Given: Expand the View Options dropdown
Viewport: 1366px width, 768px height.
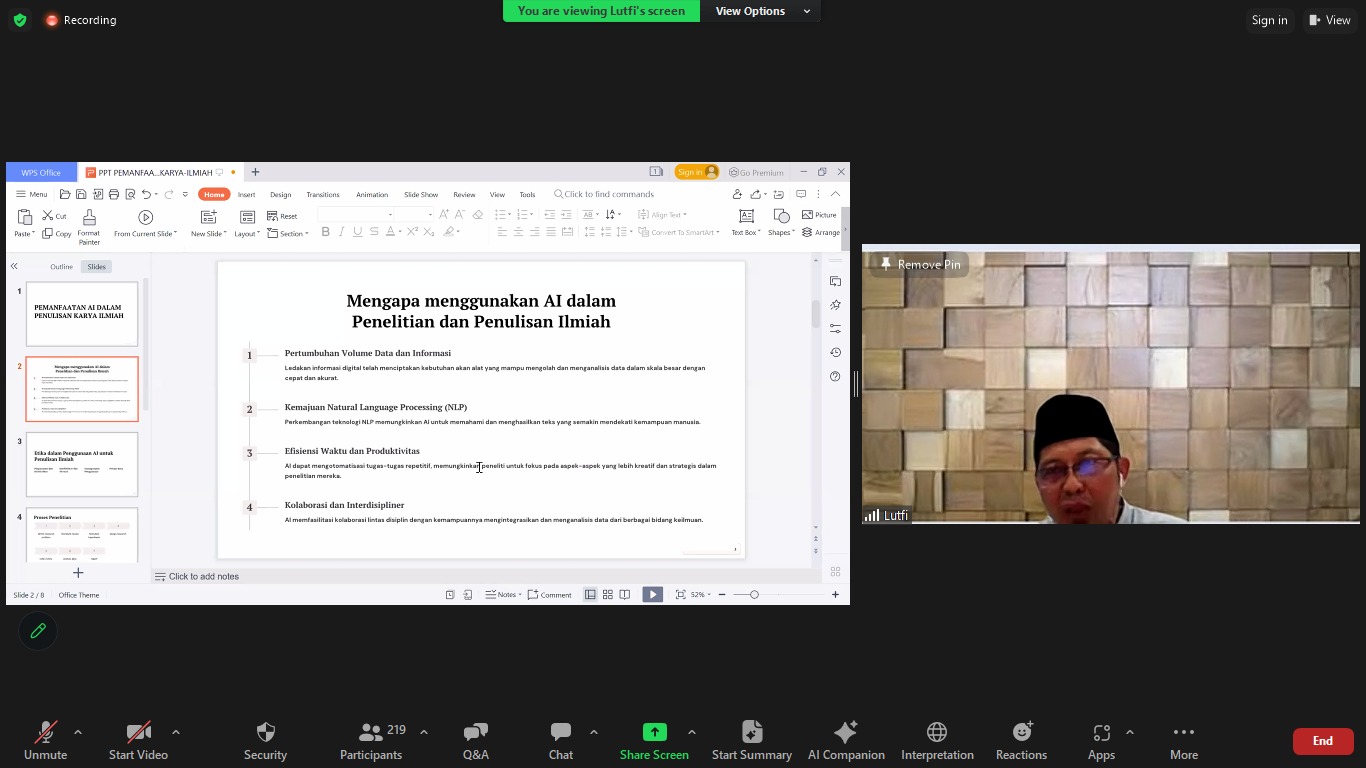Looking at the screenshot, I should (x=762, y=11).
